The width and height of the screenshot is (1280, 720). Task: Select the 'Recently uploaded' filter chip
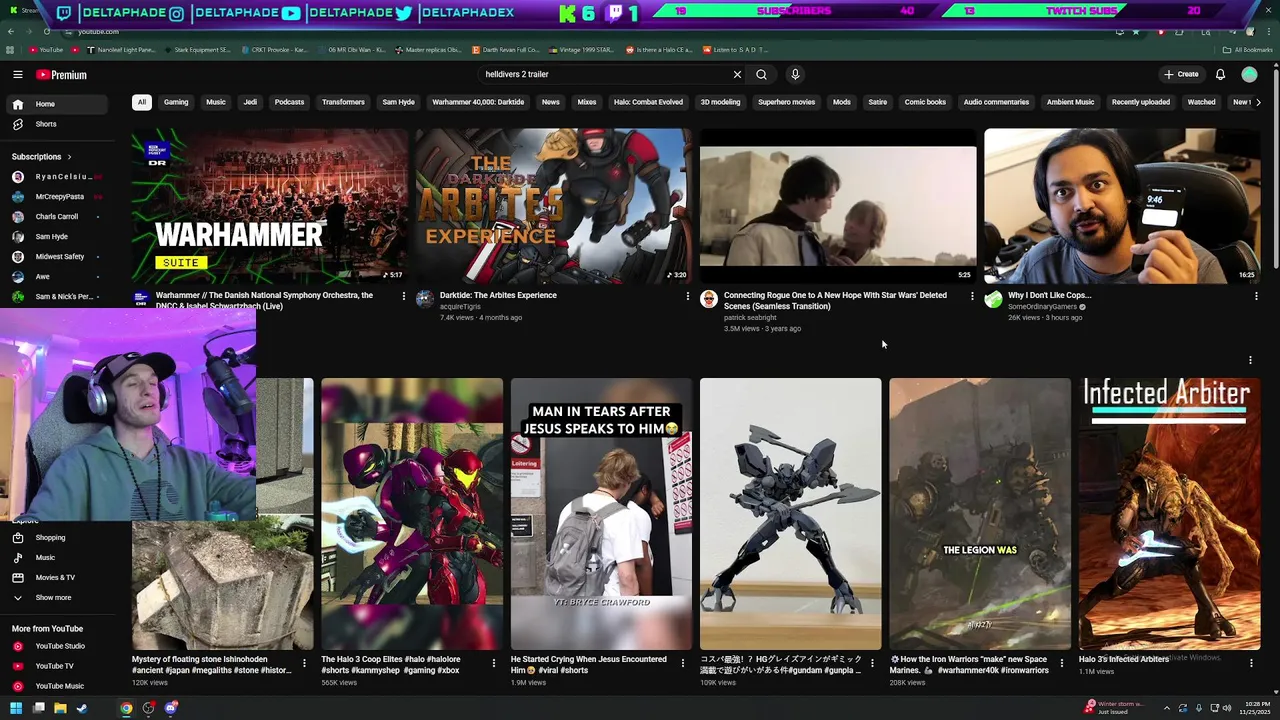[x=1140, y=102]
